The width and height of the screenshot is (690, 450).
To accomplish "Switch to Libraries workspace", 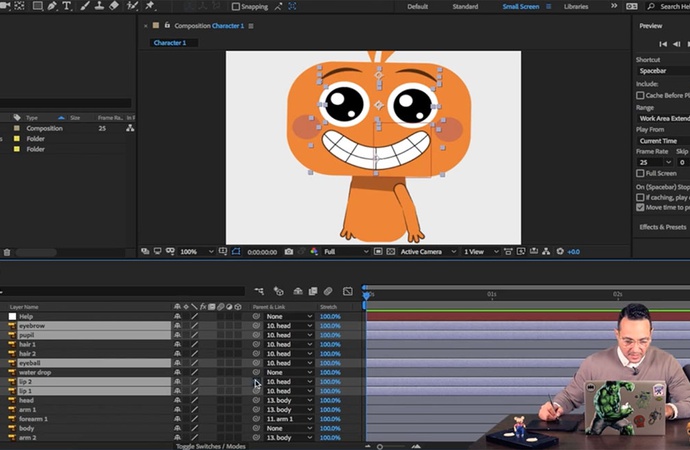I will coord(576,7).
